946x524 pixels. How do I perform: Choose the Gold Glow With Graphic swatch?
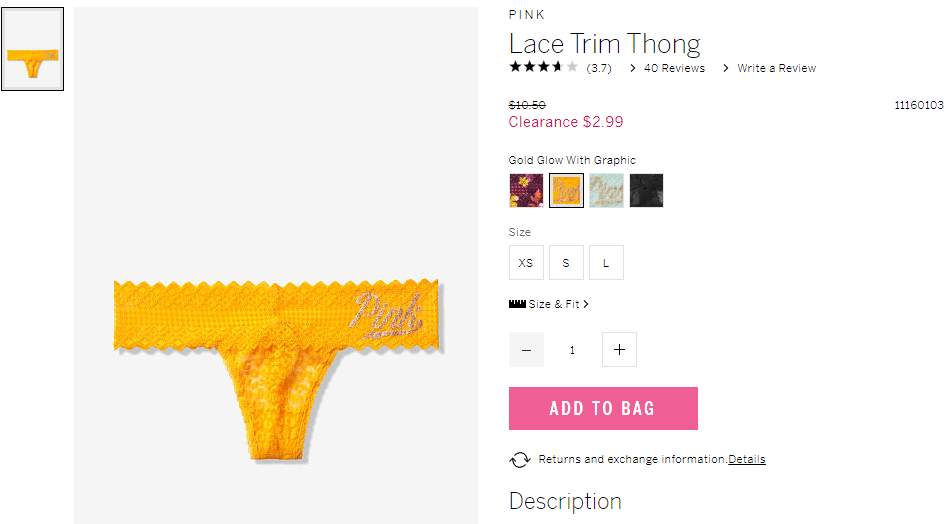[566, 191]
